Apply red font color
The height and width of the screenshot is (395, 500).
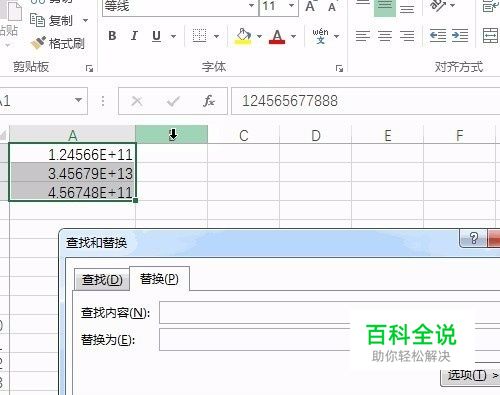277,36
